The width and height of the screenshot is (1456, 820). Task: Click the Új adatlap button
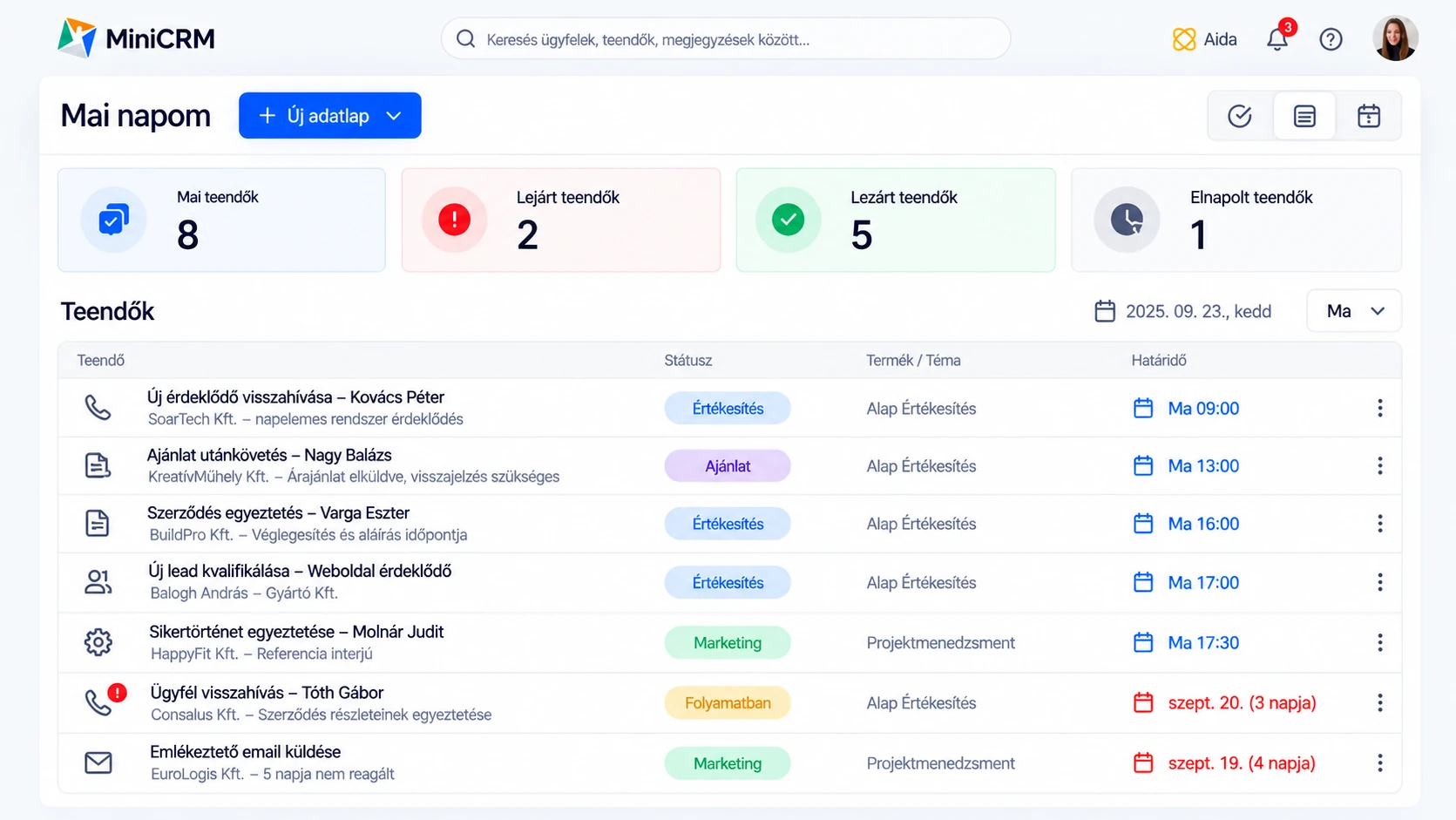(x=329, y=115)
